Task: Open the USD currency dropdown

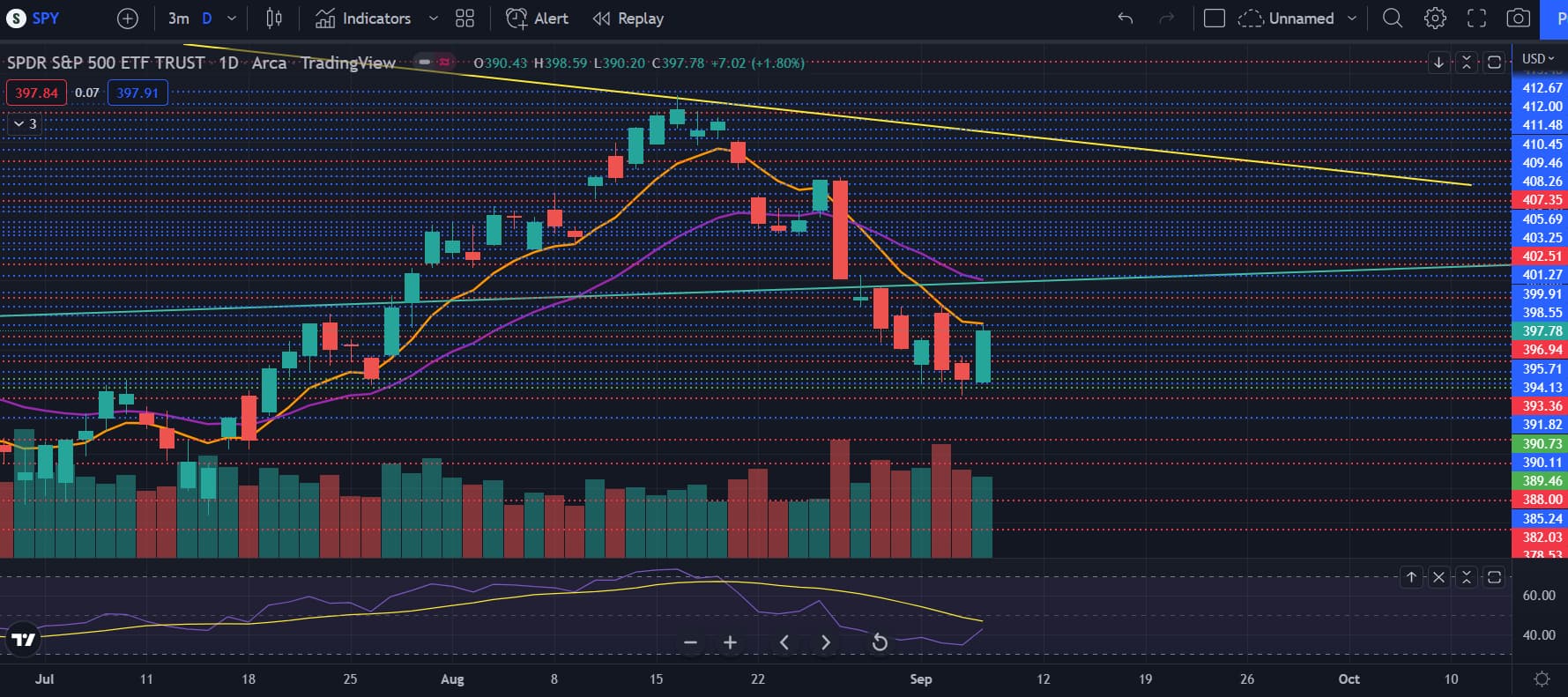Action: coord(1539,59)
